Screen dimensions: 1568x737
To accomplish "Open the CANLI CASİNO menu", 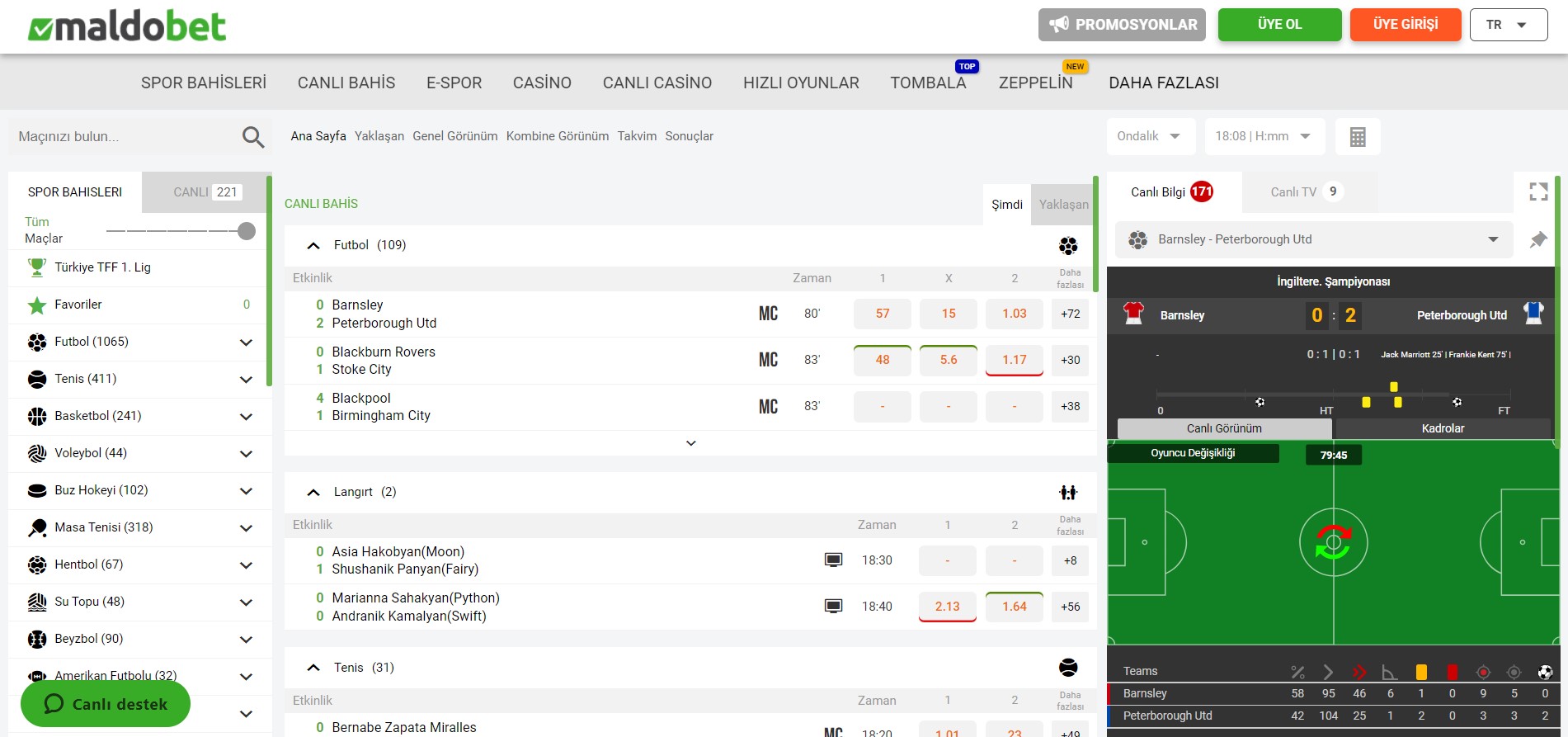I will coord(657,83).
